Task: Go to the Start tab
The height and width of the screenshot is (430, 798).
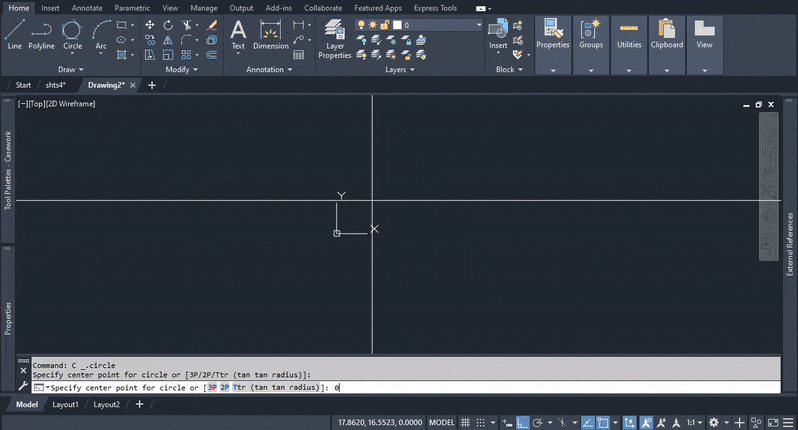Action: point(23,85)
